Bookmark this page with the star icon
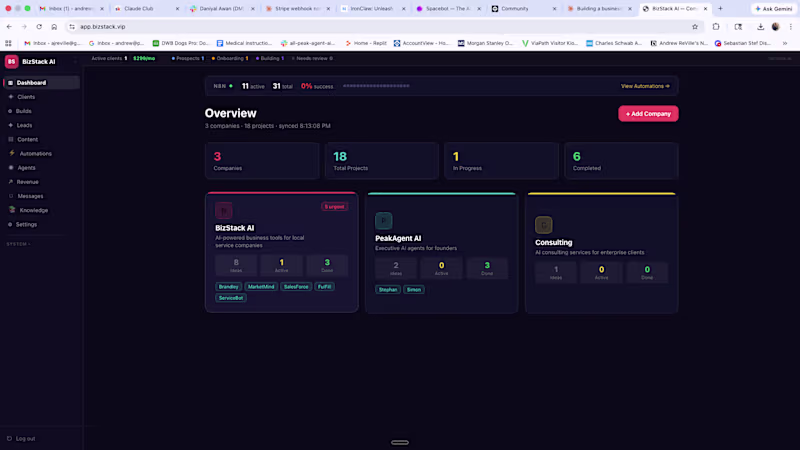 (694, 27)
